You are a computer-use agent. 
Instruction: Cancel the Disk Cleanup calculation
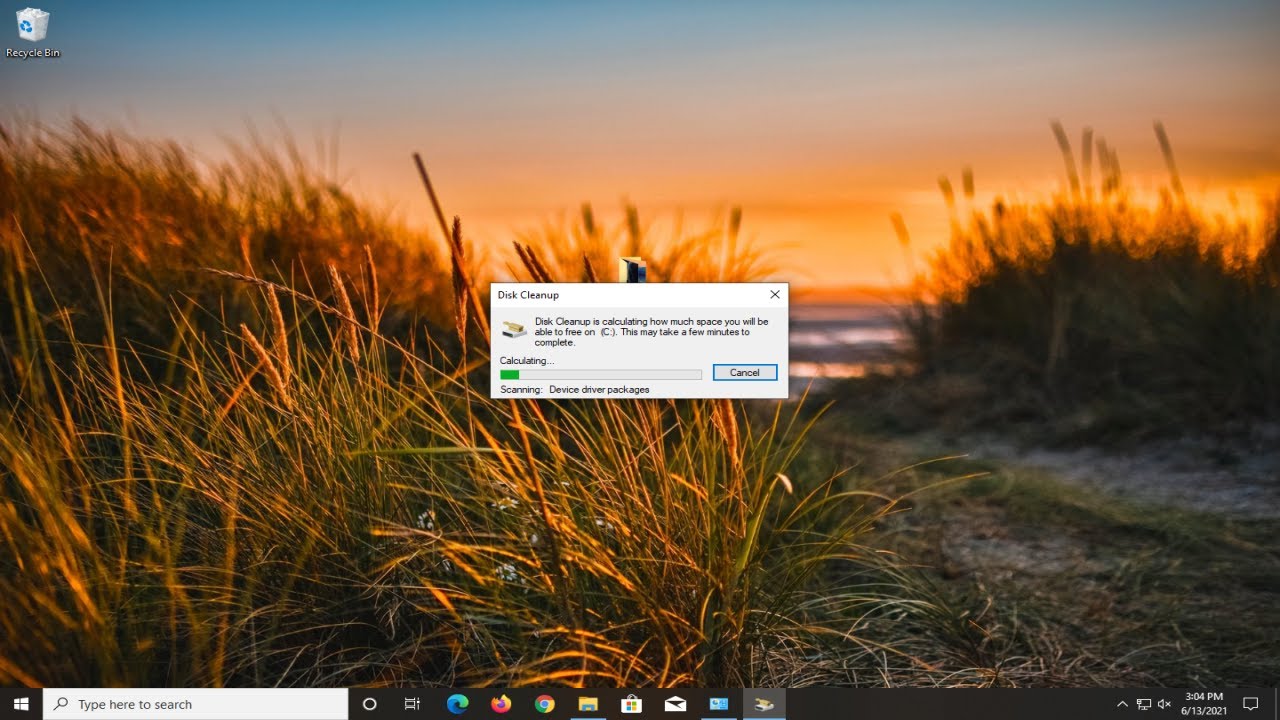745,372
